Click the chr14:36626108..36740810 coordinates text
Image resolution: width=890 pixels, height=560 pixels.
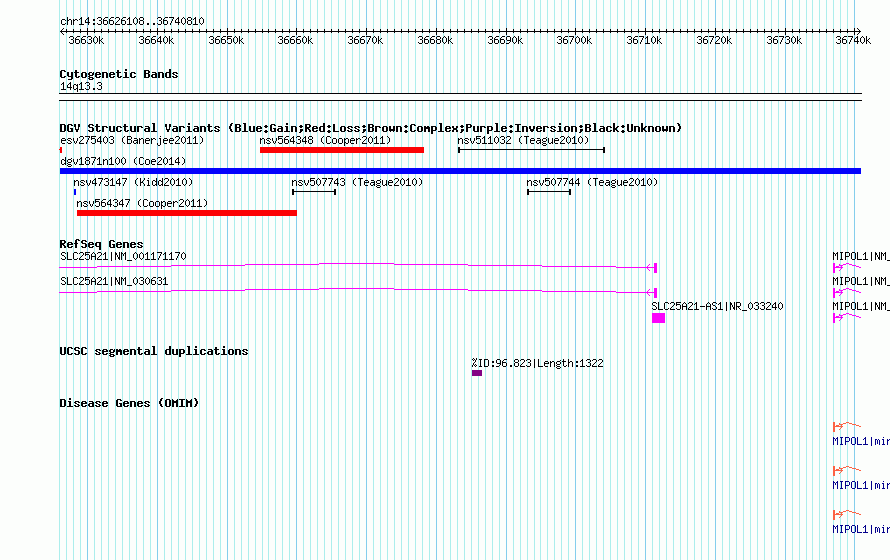[x=132, y=22]
